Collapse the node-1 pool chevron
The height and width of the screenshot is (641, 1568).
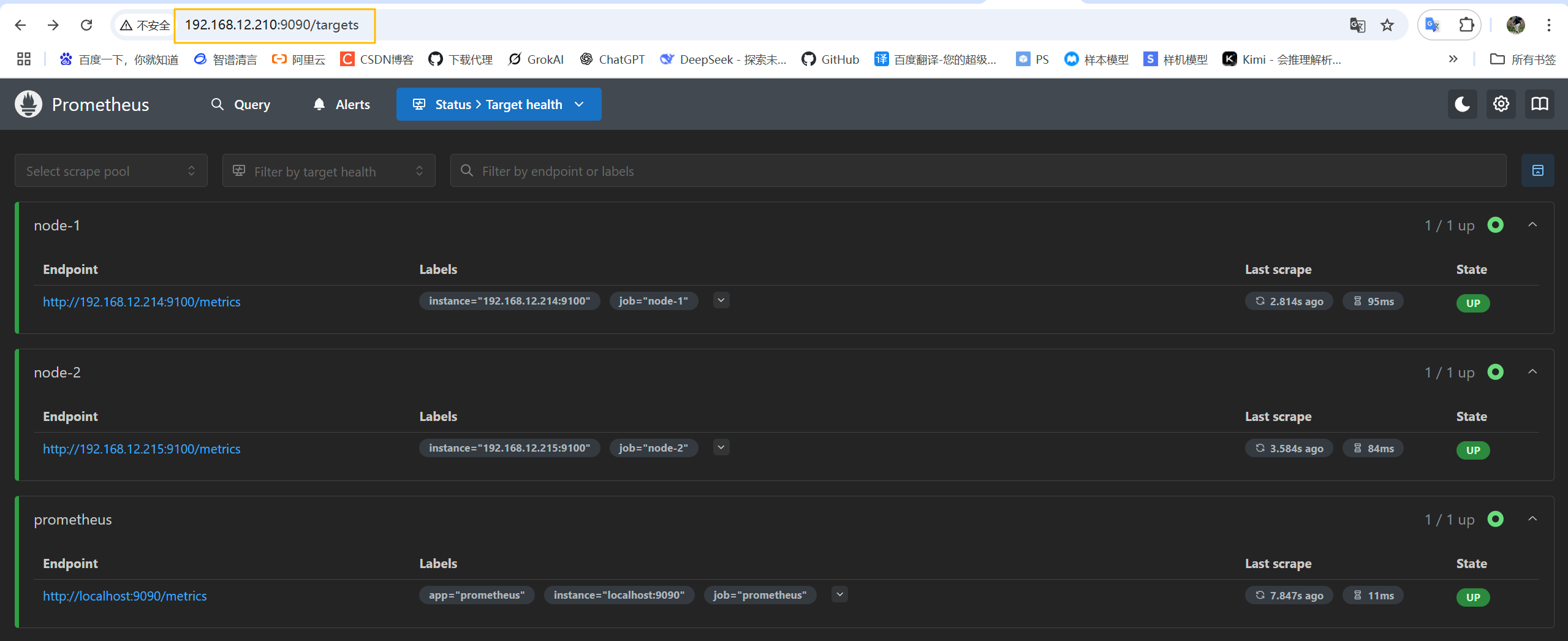pyautogui.click(x=1532, y=225)
